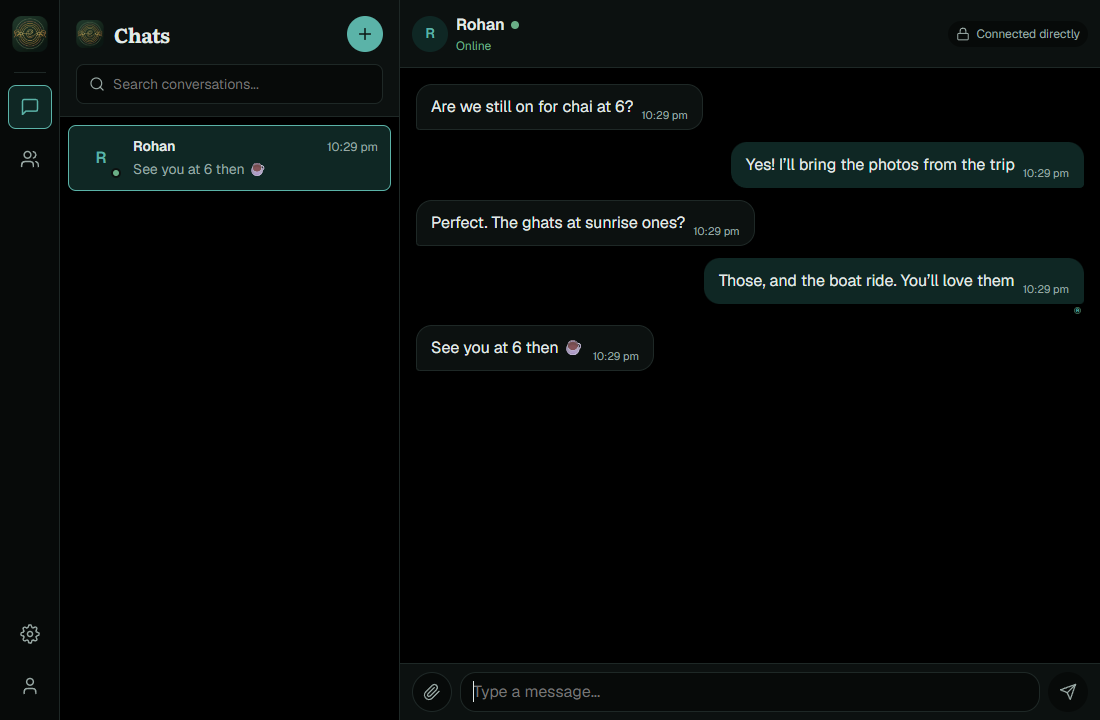
Task: Click Rohan's avatar in conversation list
Action: pyautogui.click(x=101, y=158)
